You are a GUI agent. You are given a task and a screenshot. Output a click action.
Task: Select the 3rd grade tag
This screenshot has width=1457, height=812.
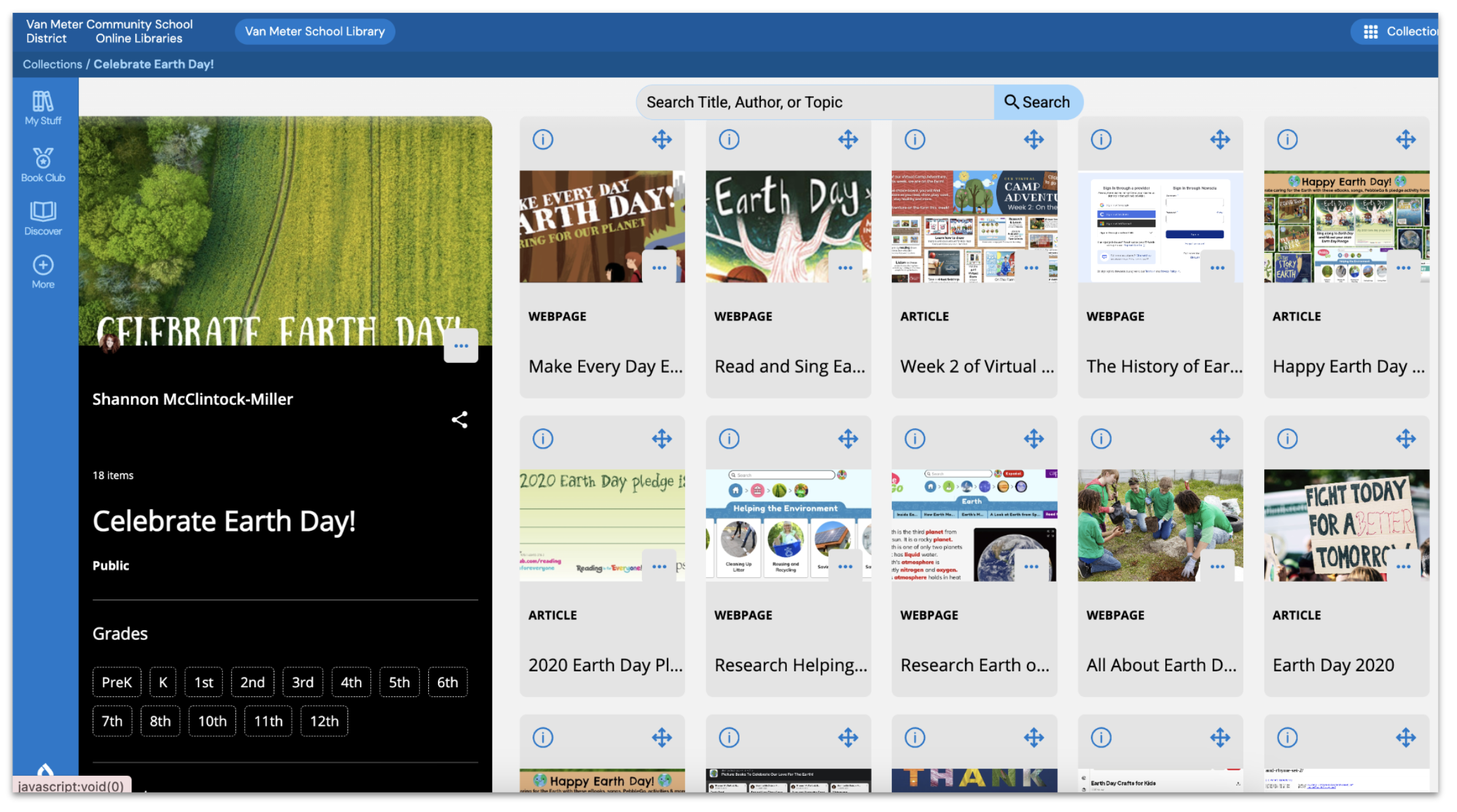point(303,682)
